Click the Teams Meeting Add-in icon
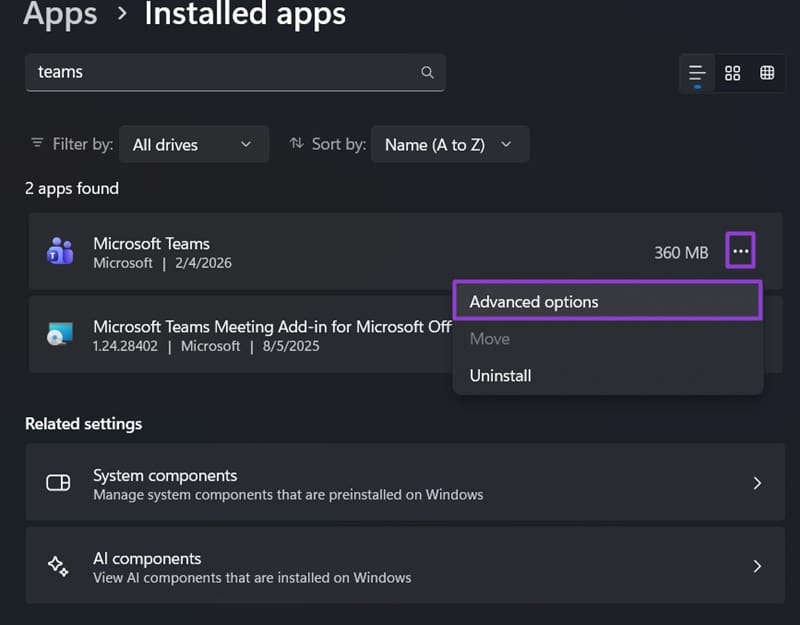The width and height of the screenshot is (800, 625). [x=59, y=335]
